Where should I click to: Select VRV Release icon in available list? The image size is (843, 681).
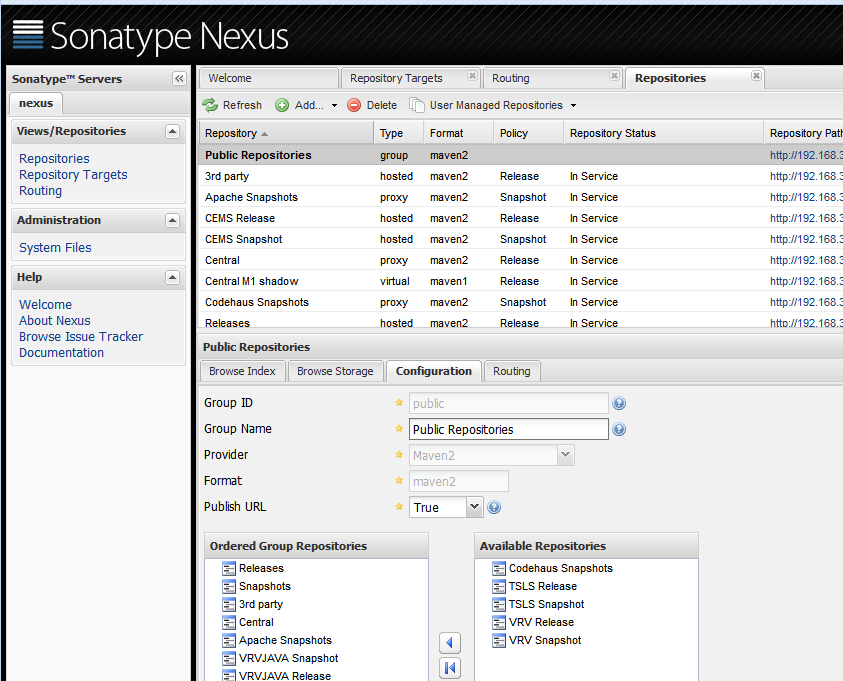(499, 622)
